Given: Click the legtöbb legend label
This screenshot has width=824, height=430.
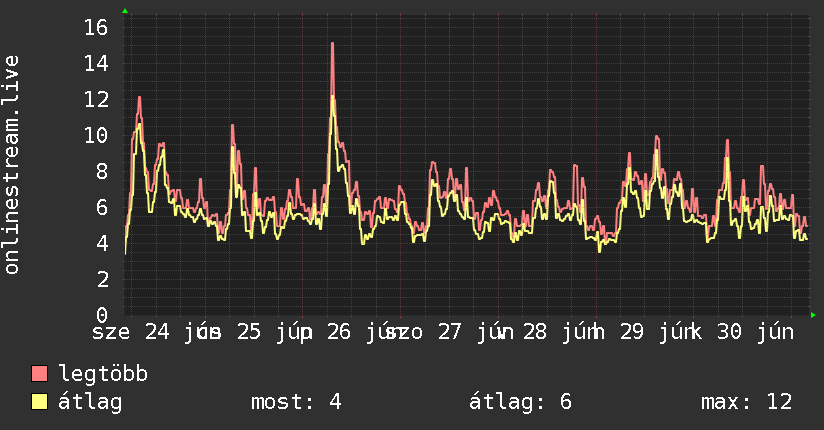Looking at the screenshot, I should pyautogui.click(x=103, y=374).
